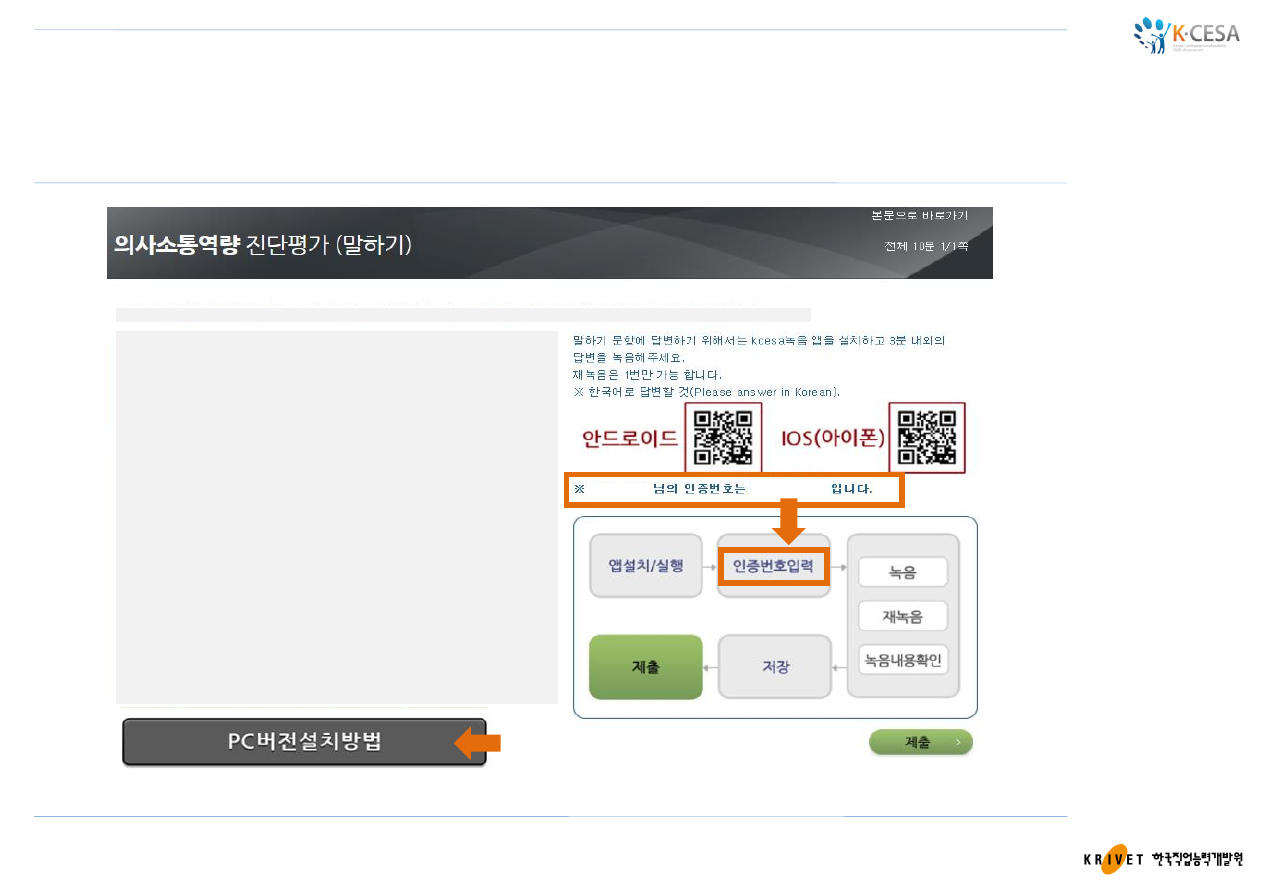Viewport: 1263px width, 893px height.
Task: Click the large green 제출 step box
Action: (646, 666)
